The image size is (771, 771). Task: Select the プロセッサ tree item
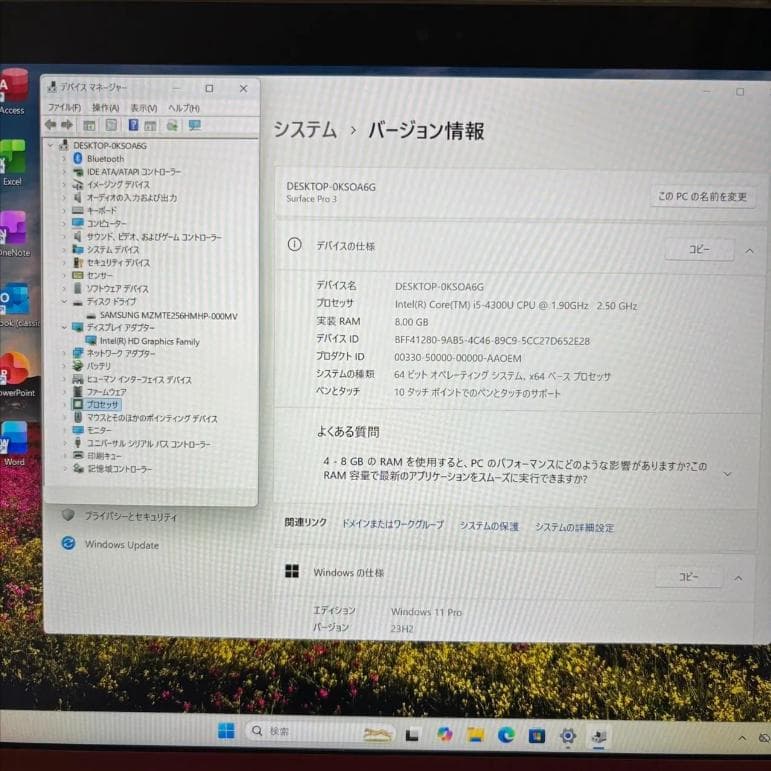103,405
